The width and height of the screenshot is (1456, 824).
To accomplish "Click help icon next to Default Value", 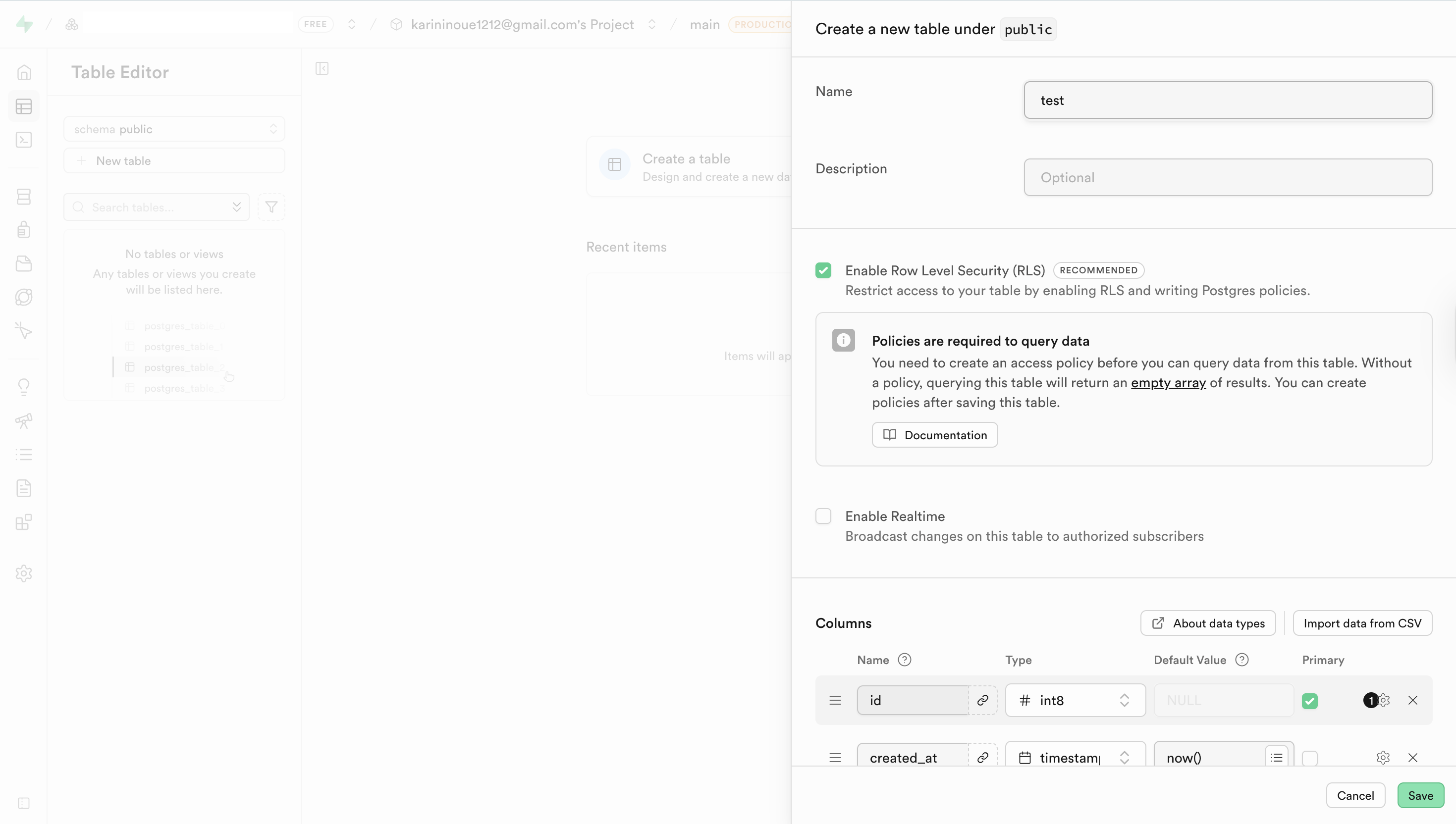I will click(x=1241, y=660).
